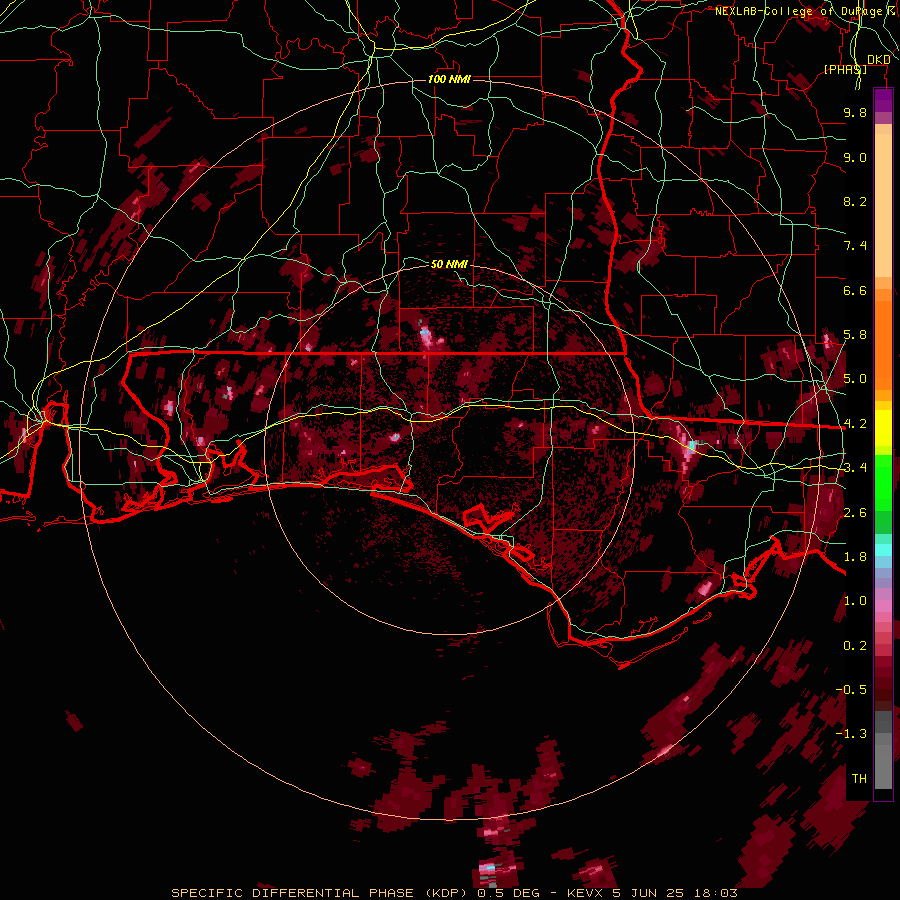The height and width of the screenshot is (900, 900).
Task: Click the 9.0 value on the scale
Action: (x=855, y=157)
